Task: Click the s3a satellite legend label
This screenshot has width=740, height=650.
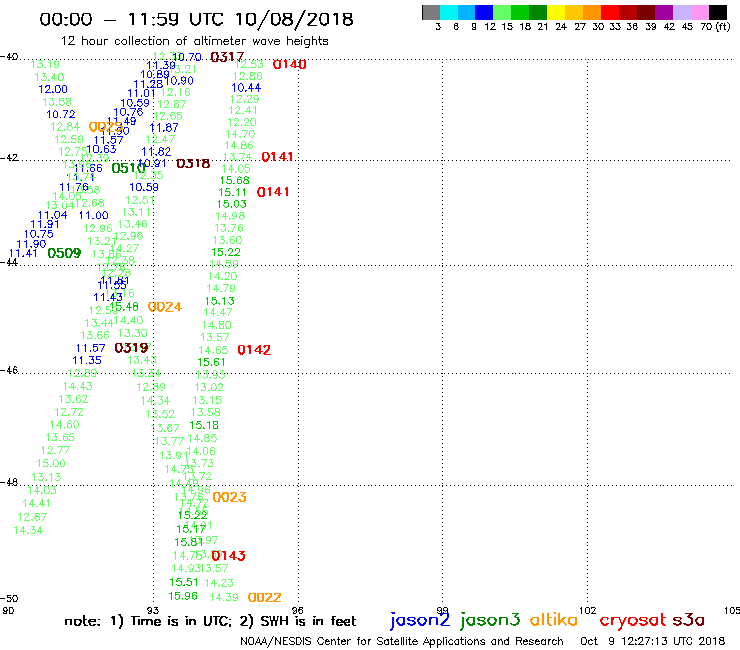Action: point(688,620)
